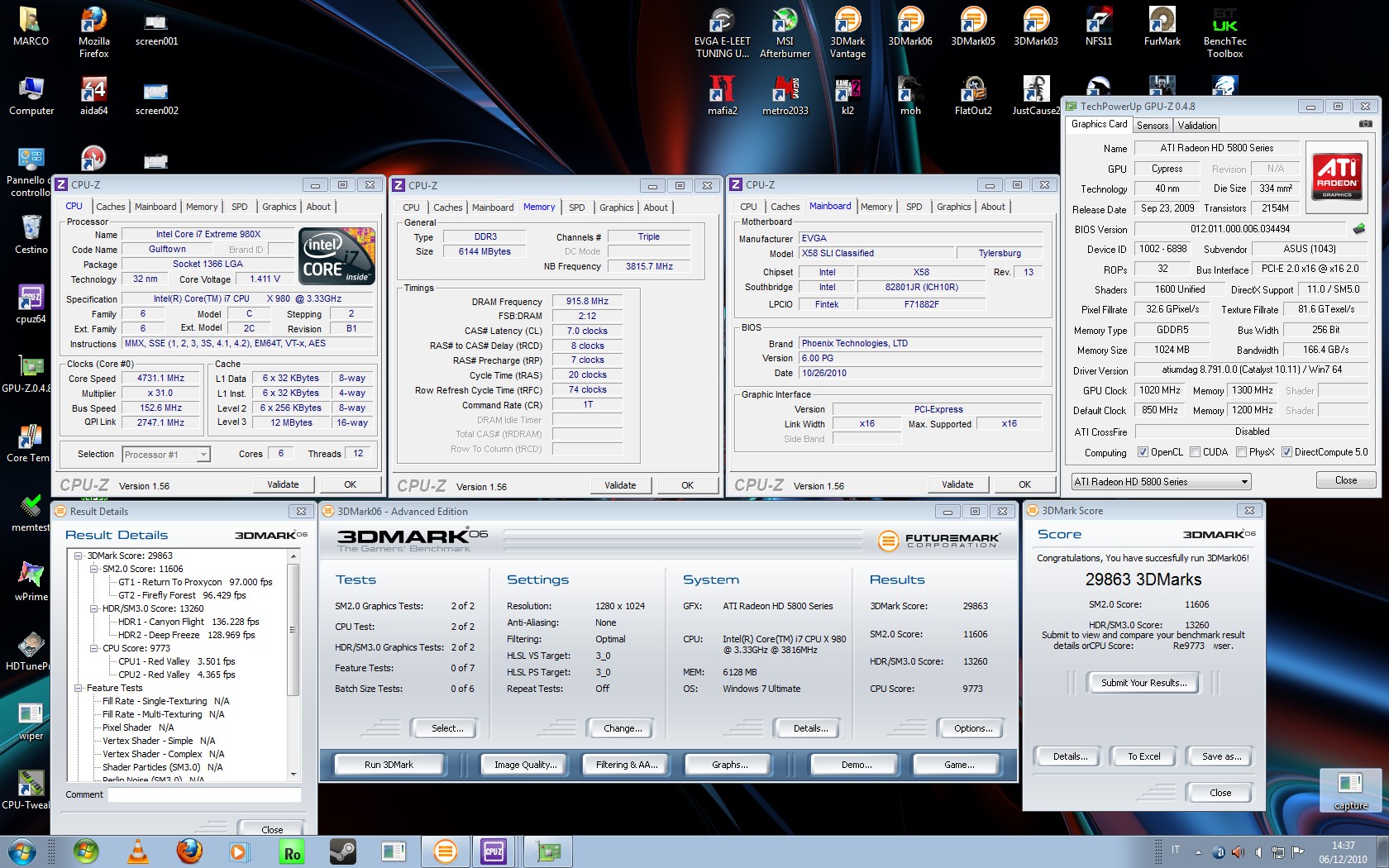Toggle the CUDA checkbox in GPU-Z

tap(1195, 452)
